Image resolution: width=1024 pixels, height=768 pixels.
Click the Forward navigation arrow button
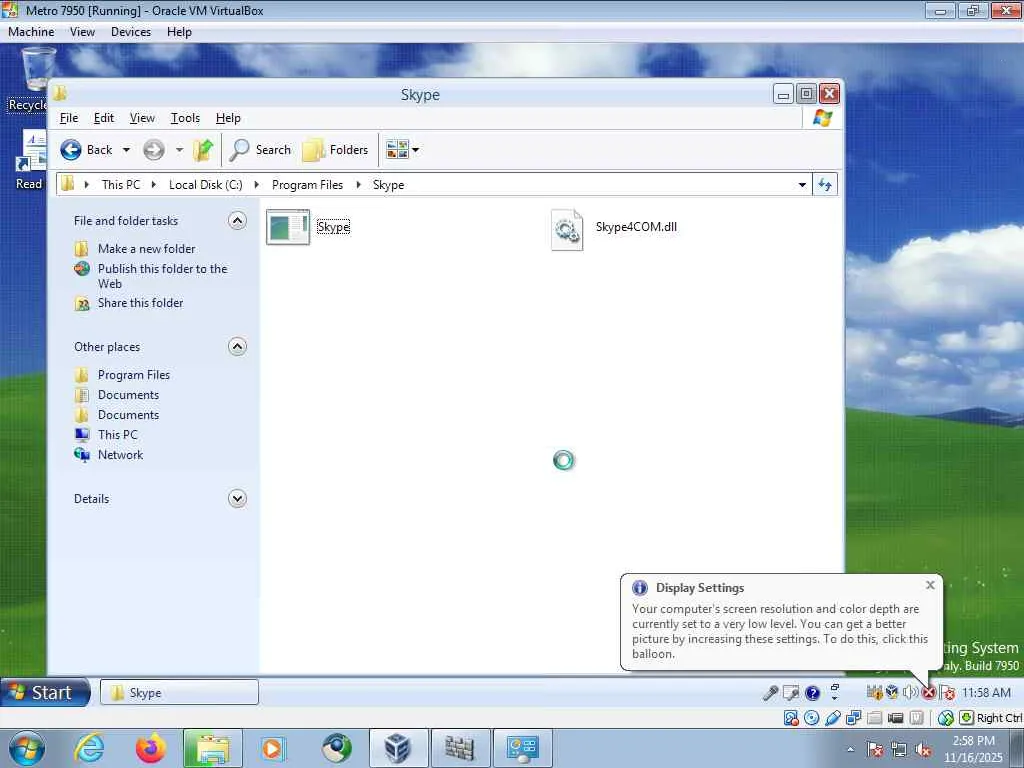(x=154, y=150)
